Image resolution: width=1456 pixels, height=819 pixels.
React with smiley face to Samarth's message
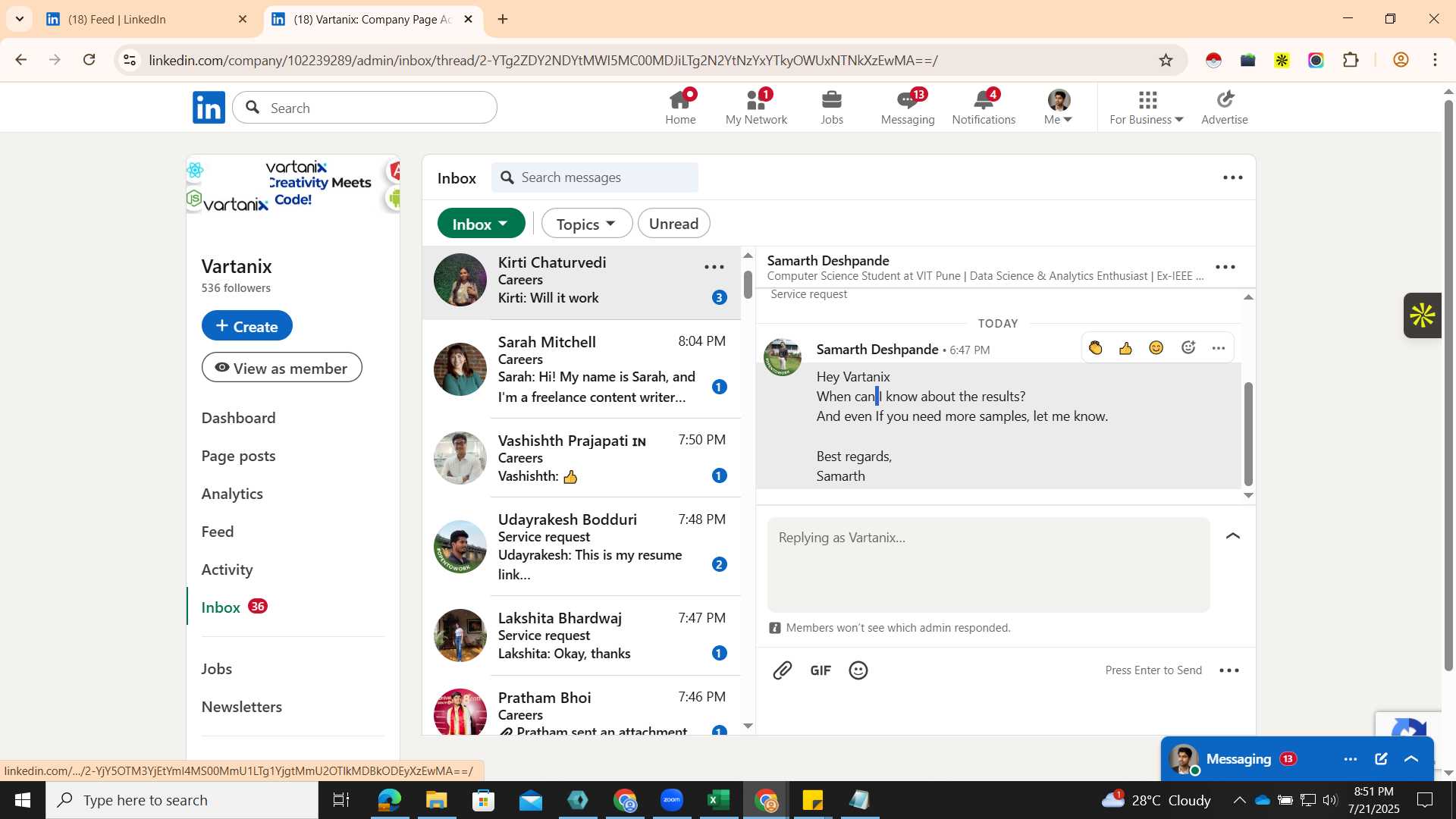pos(1156,348)
